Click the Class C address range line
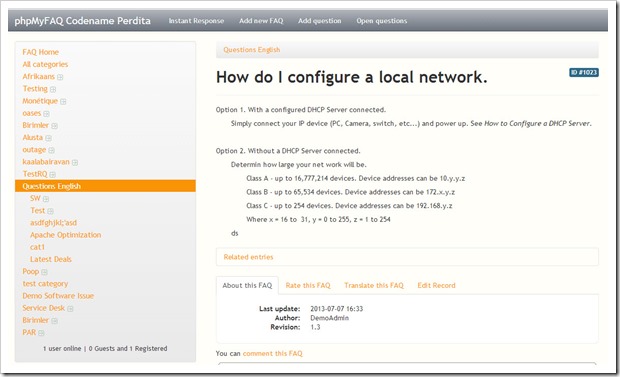This screenshot has height=377, width=620. 349,206
